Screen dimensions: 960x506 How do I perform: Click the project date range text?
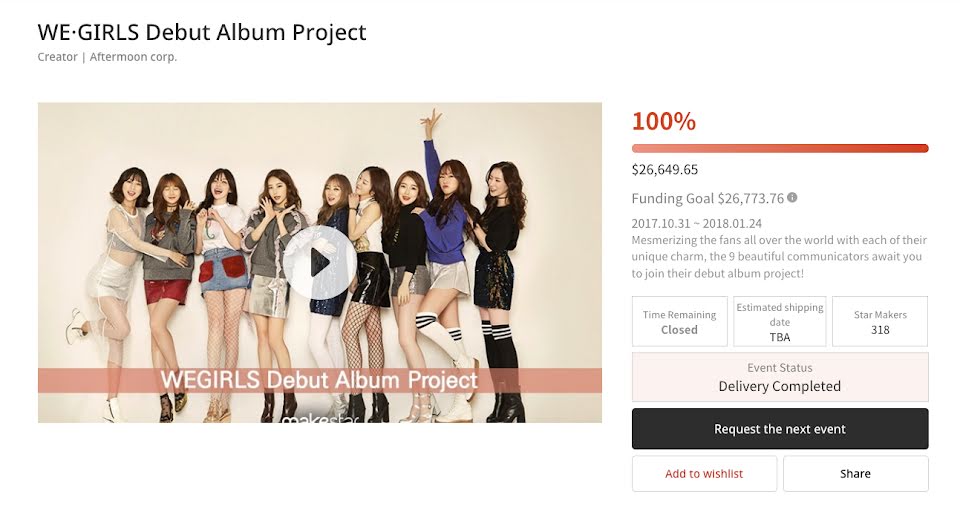[697, 224]
